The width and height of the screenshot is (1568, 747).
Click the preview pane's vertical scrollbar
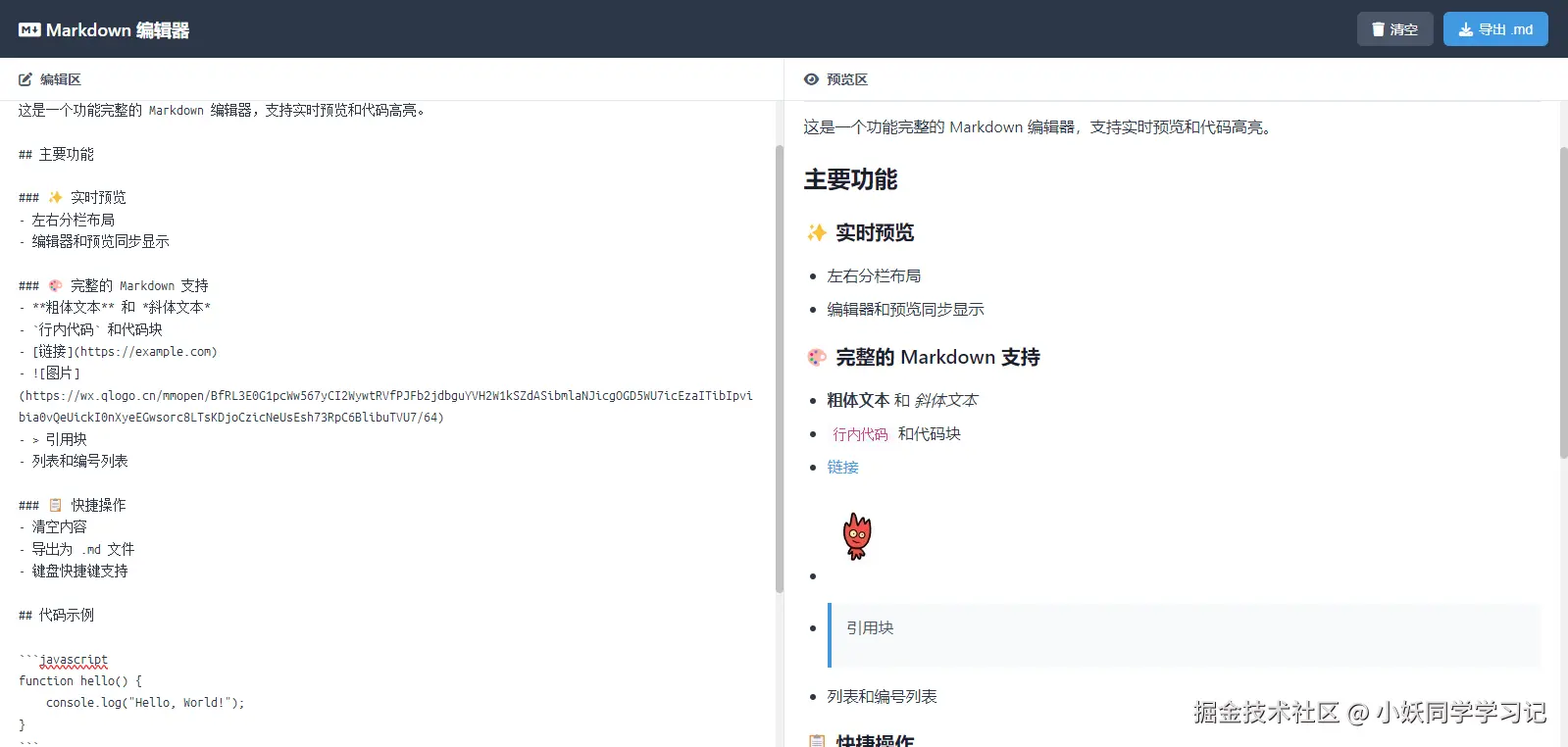tap(1563, 304)
